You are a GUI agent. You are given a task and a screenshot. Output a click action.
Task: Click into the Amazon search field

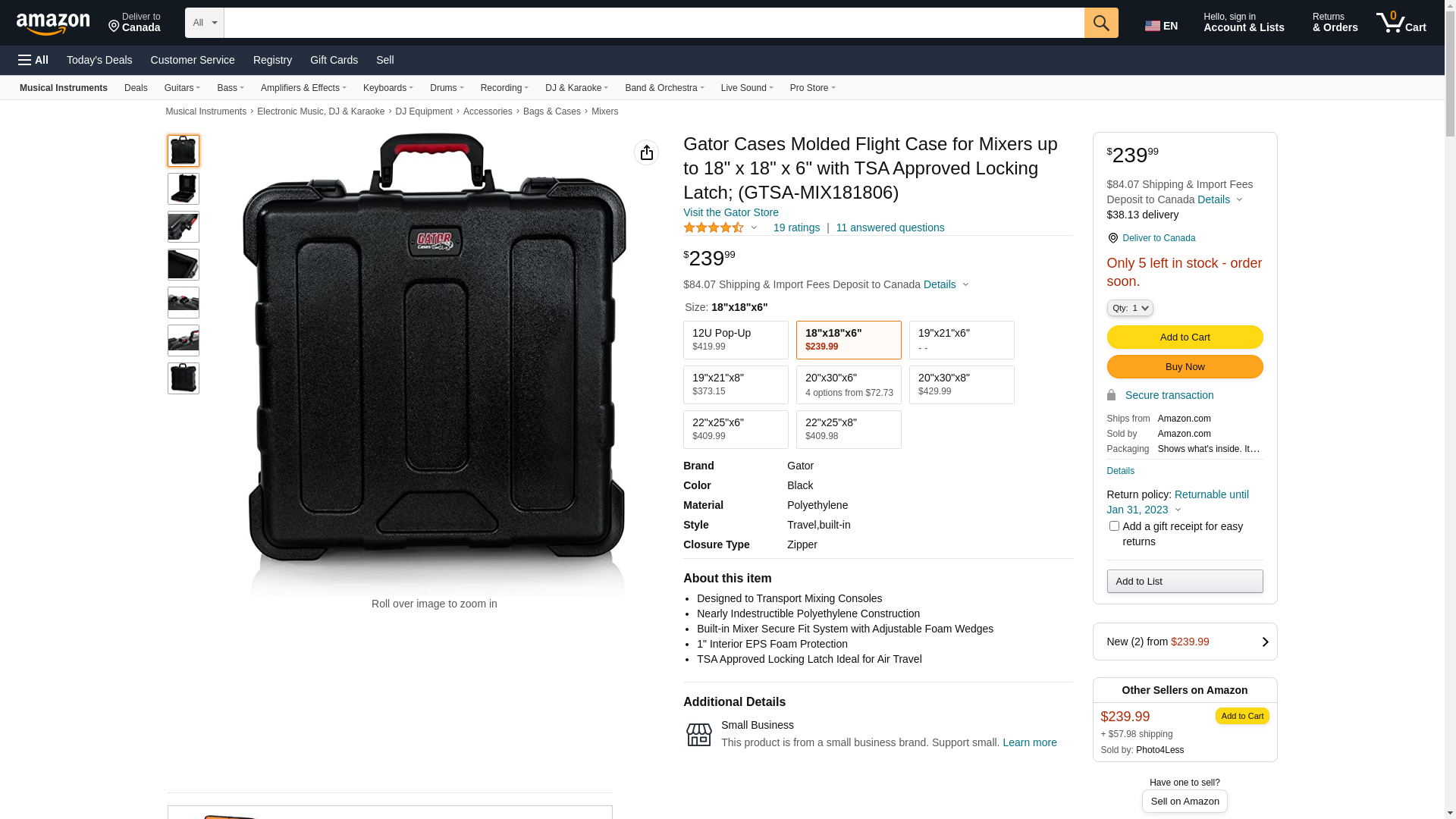pyautogui.click(x=654, y=23)
